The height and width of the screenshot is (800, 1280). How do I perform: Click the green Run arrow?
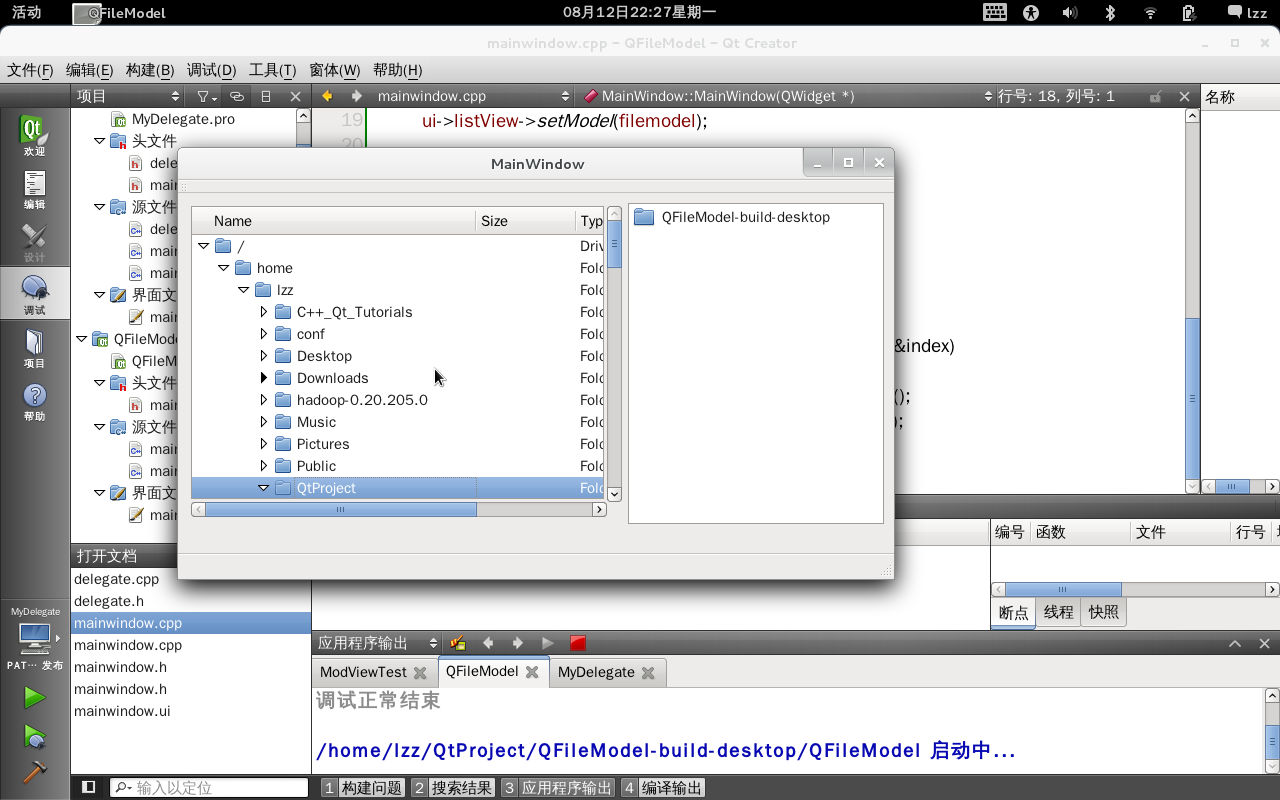34,697
